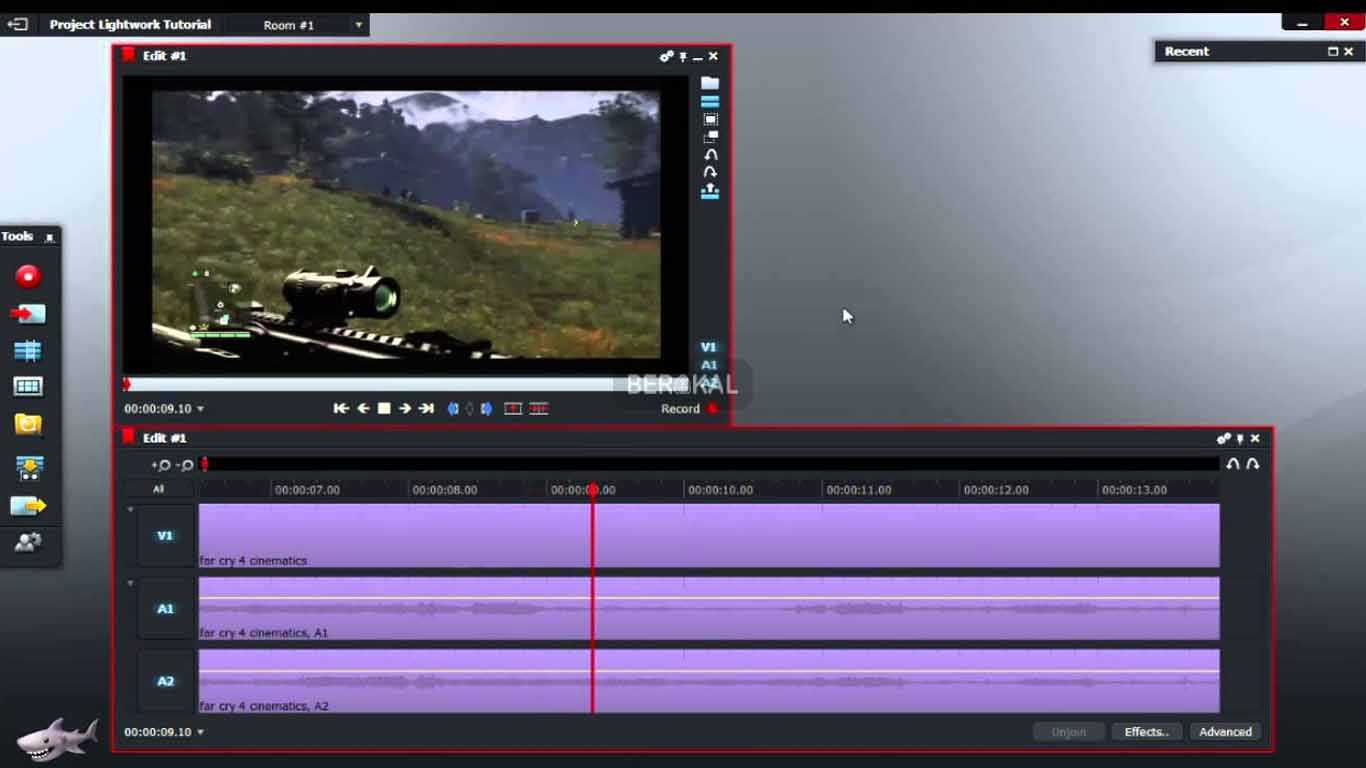Open the Export tool in Tools panel
Screen dimensions: 1366x768
tap(28, 506)
